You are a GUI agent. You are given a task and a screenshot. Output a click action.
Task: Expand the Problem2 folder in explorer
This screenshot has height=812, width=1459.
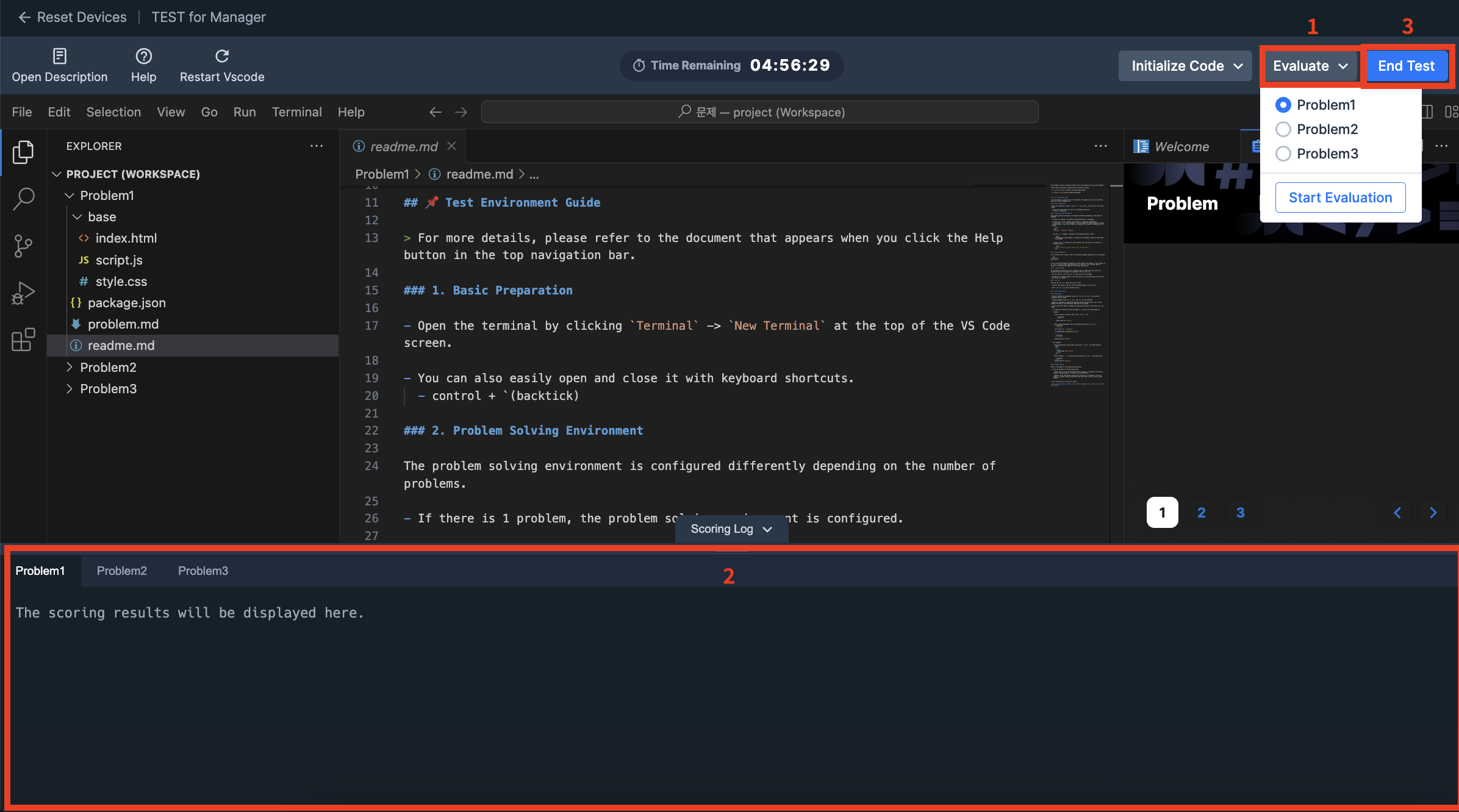108,367
